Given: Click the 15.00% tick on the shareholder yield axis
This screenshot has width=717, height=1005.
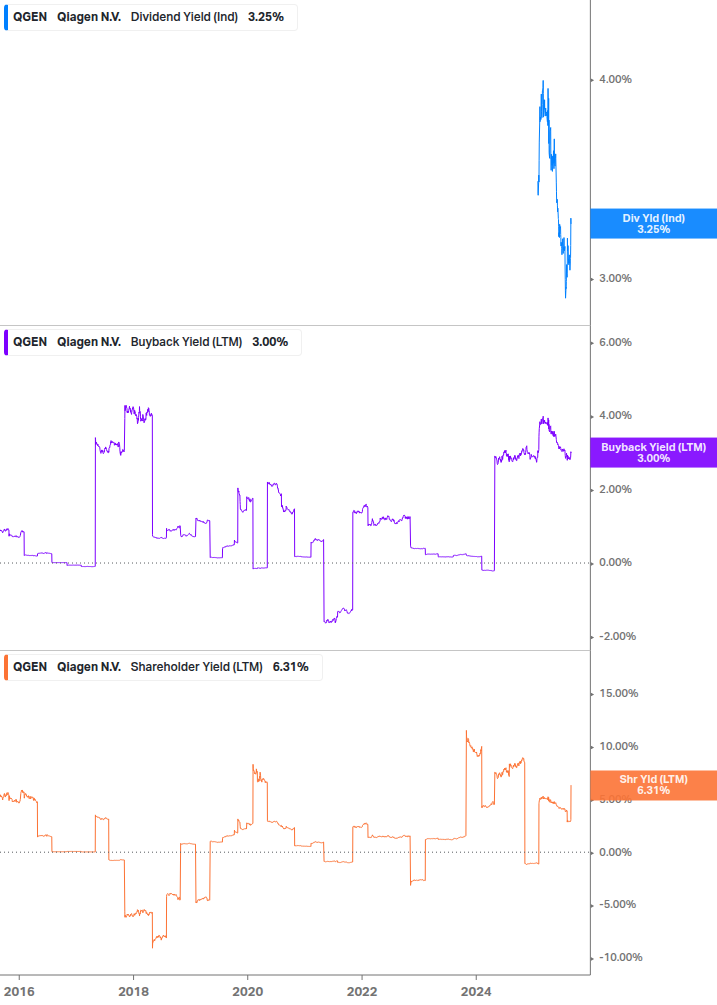Looking at the screenshot, I should [x=618, y=694].
